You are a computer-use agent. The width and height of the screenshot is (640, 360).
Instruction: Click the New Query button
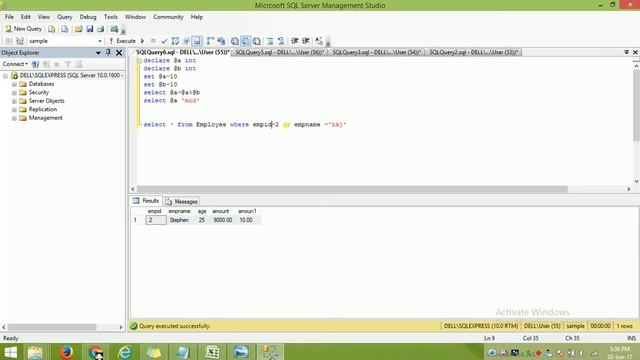point(23,29)
